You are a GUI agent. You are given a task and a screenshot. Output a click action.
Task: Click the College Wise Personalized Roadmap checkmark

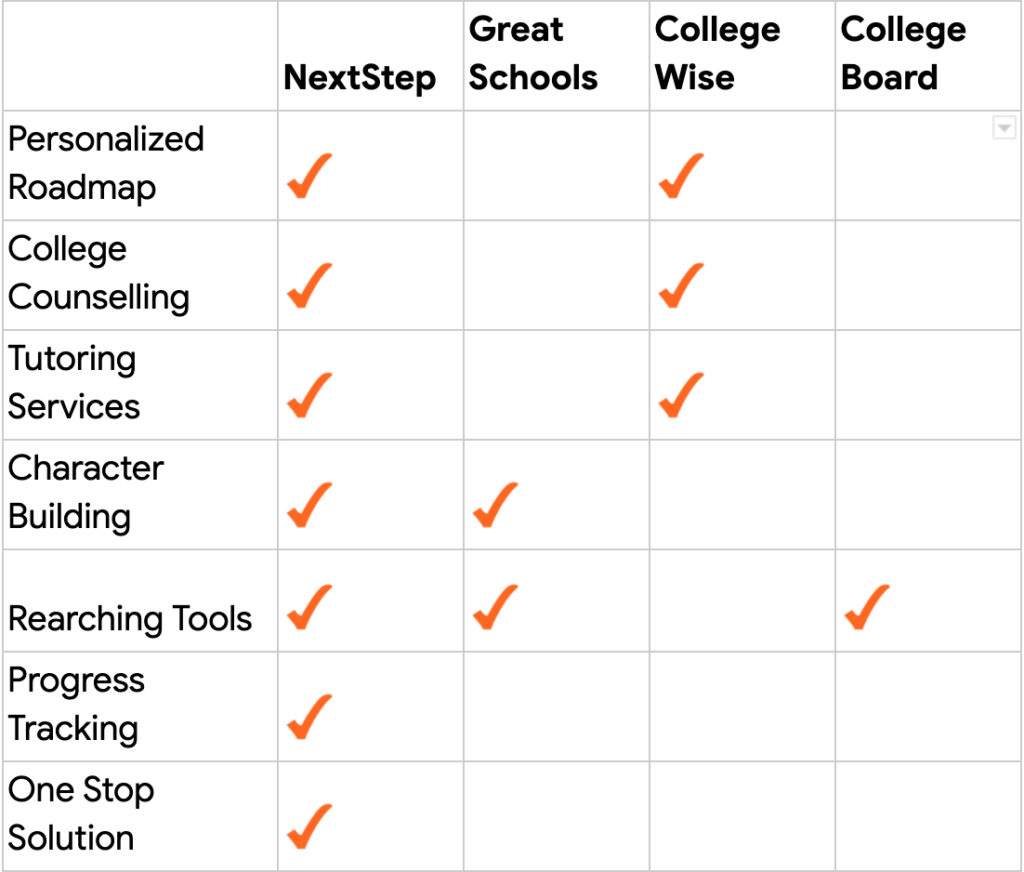tap(681, 176)
